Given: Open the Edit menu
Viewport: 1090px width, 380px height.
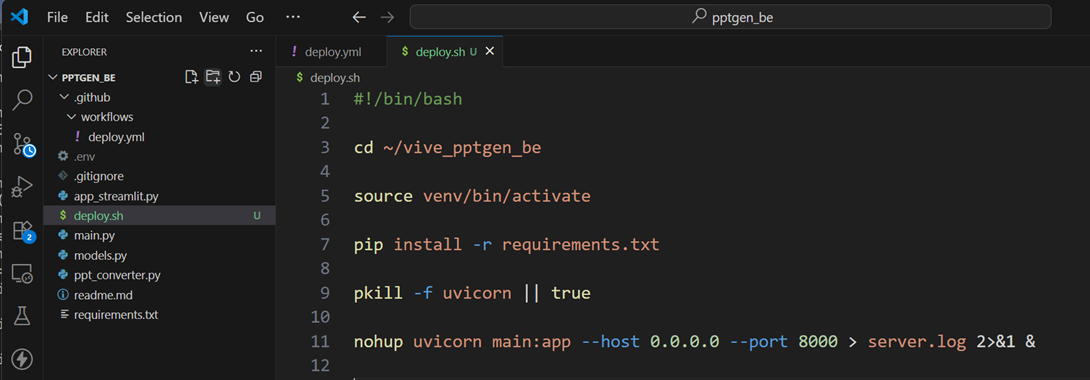Looking at the screenshot, I should [97, 17].
